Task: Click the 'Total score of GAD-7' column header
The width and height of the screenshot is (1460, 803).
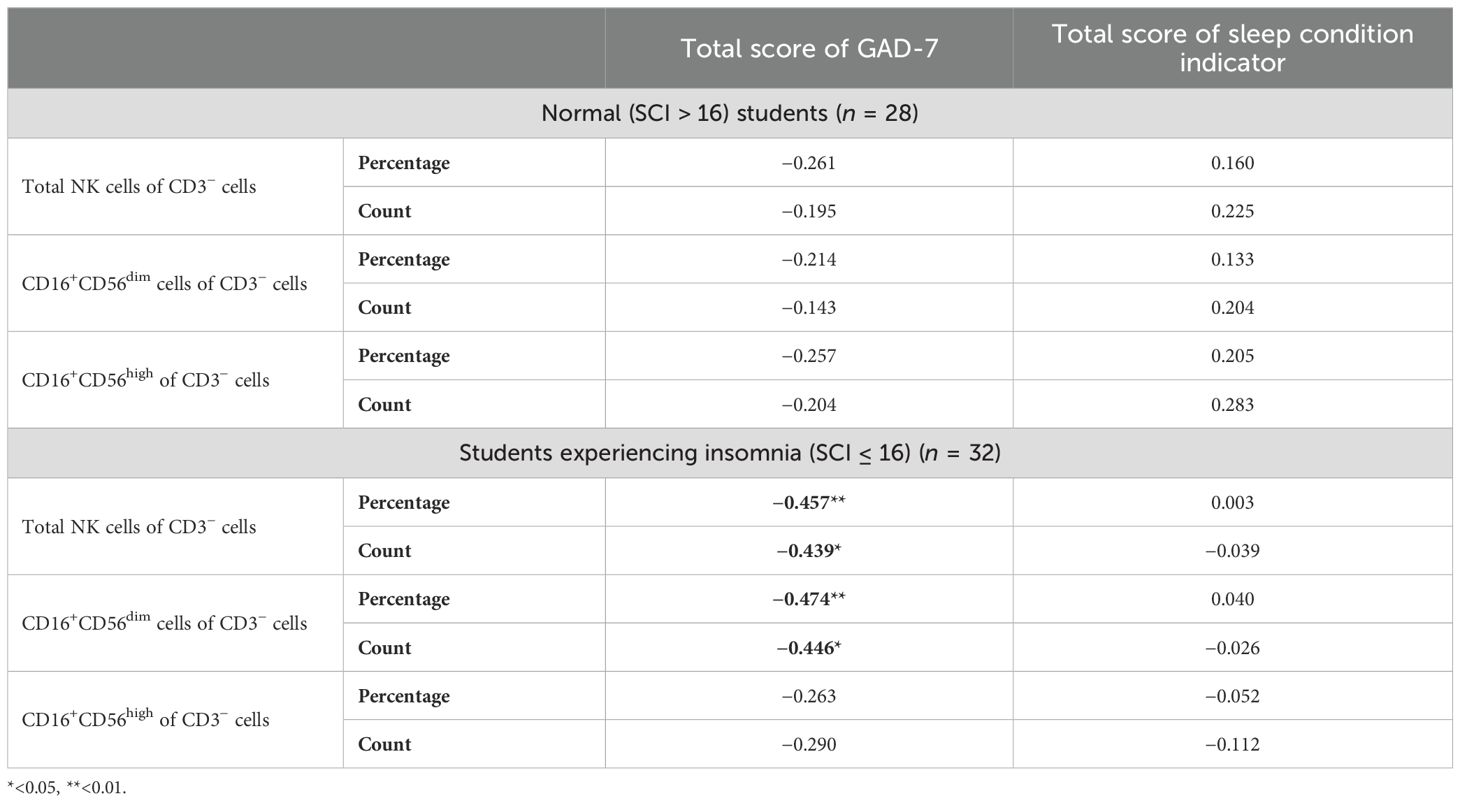Action: [809, 48]
